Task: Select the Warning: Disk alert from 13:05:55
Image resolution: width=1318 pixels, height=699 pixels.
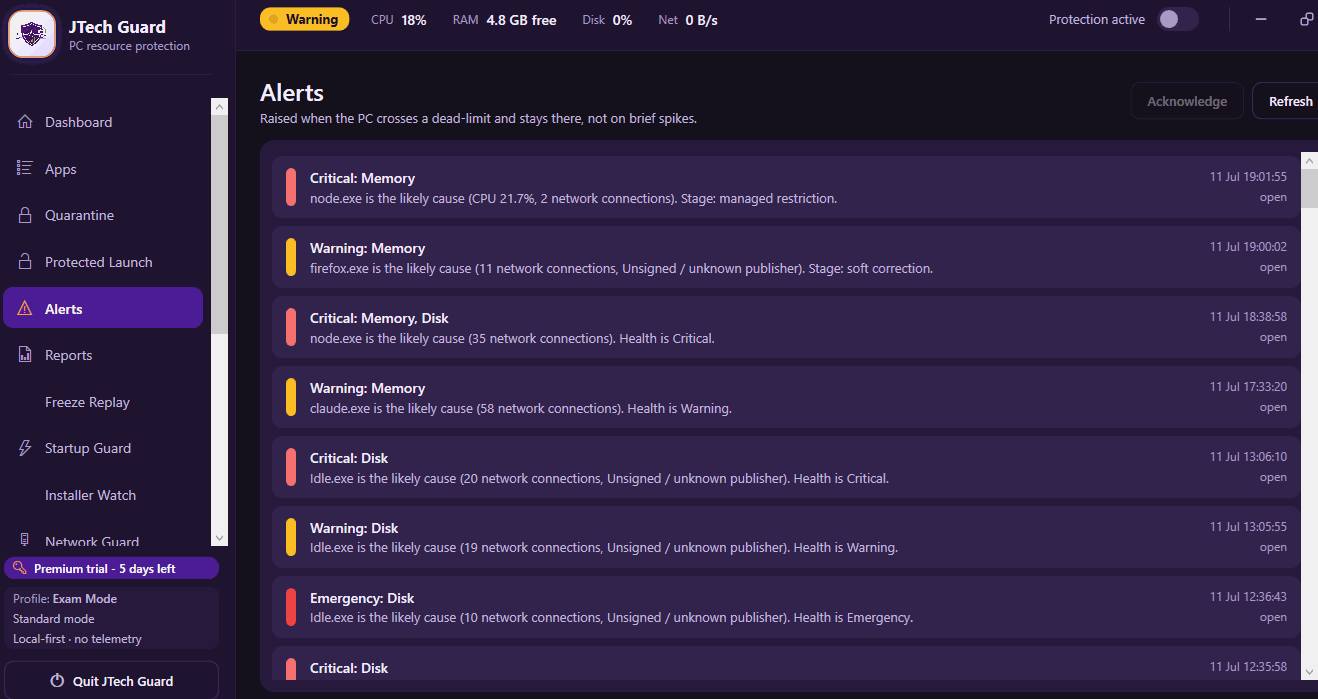Action: [x=785, y=537]
